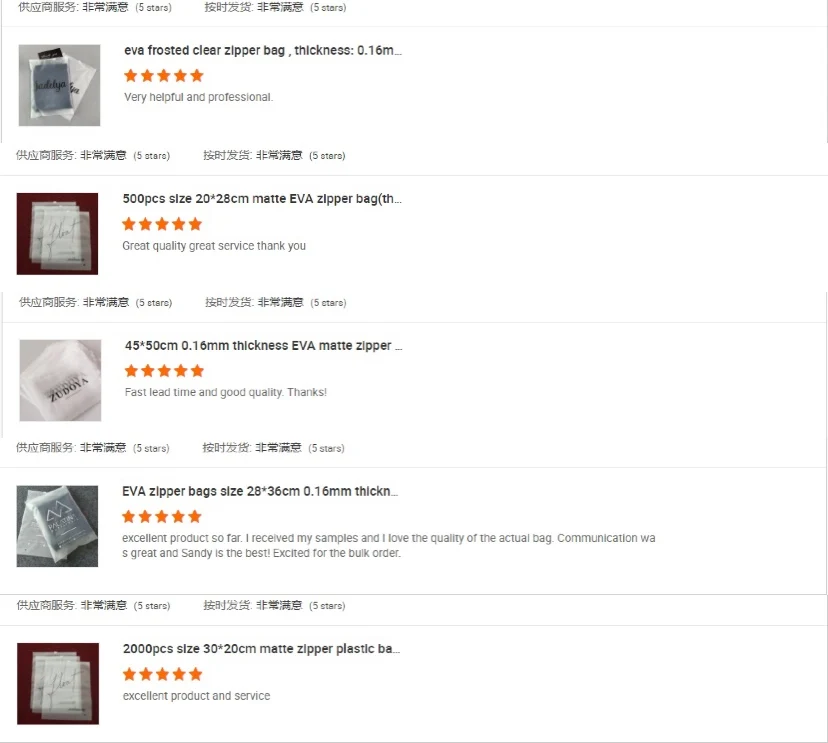
Task: Open the ZUDOYA 45*50cm bag thumbnail
Action: [60, 380]
